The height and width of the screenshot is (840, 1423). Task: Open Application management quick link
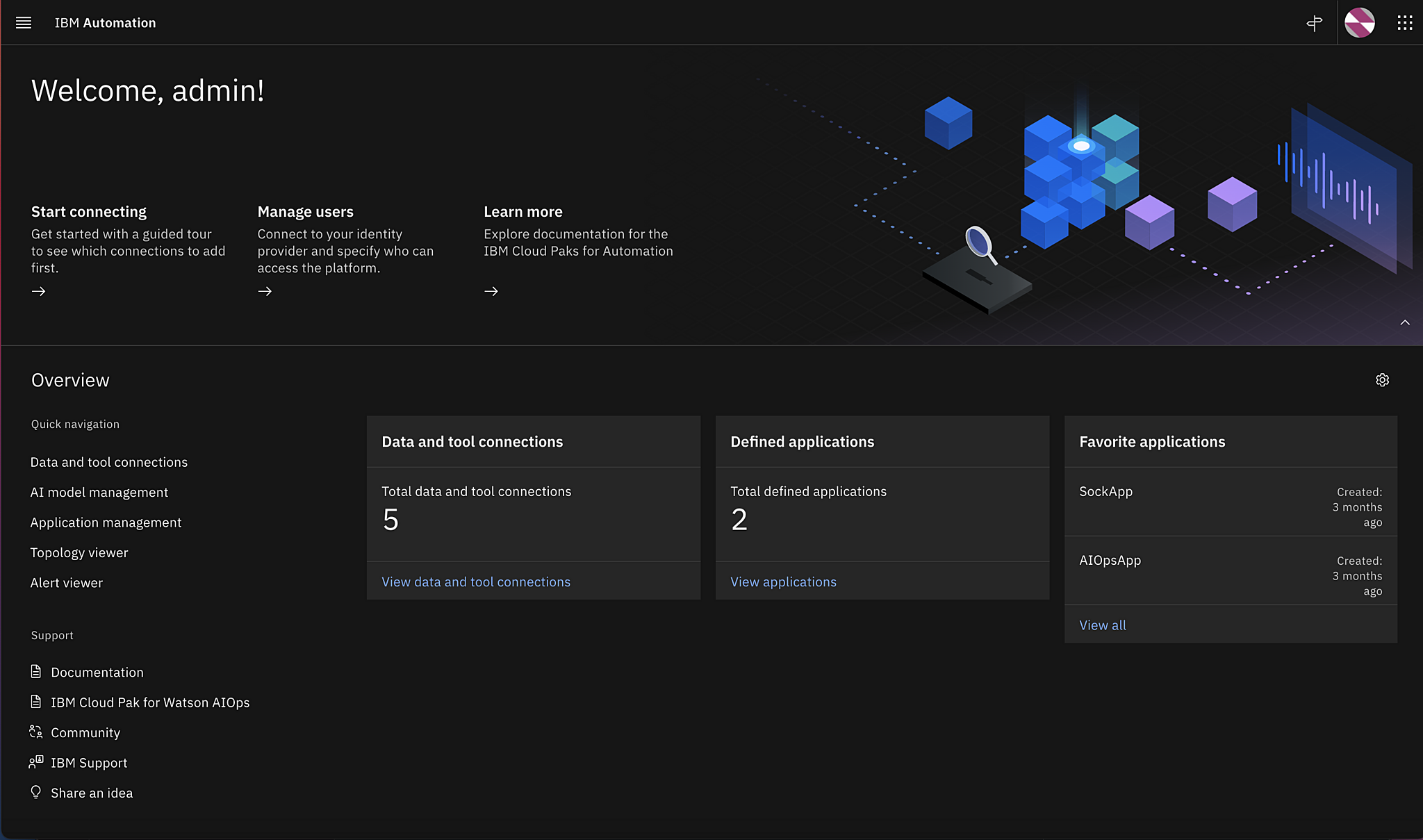(106, 522)
